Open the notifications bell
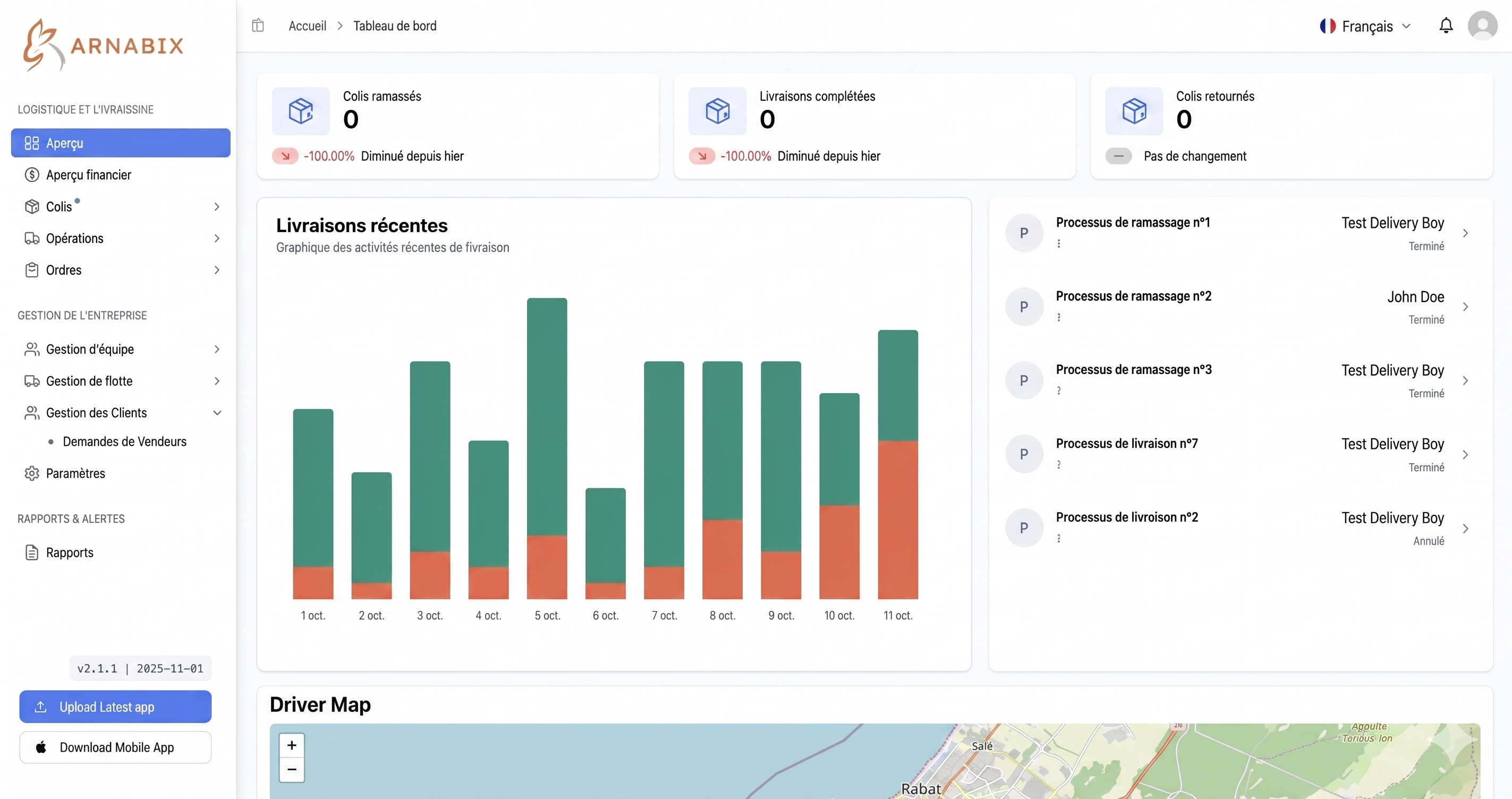Screen dimensions: 1512x799 pyautogui.click(x=1446, y=25)
